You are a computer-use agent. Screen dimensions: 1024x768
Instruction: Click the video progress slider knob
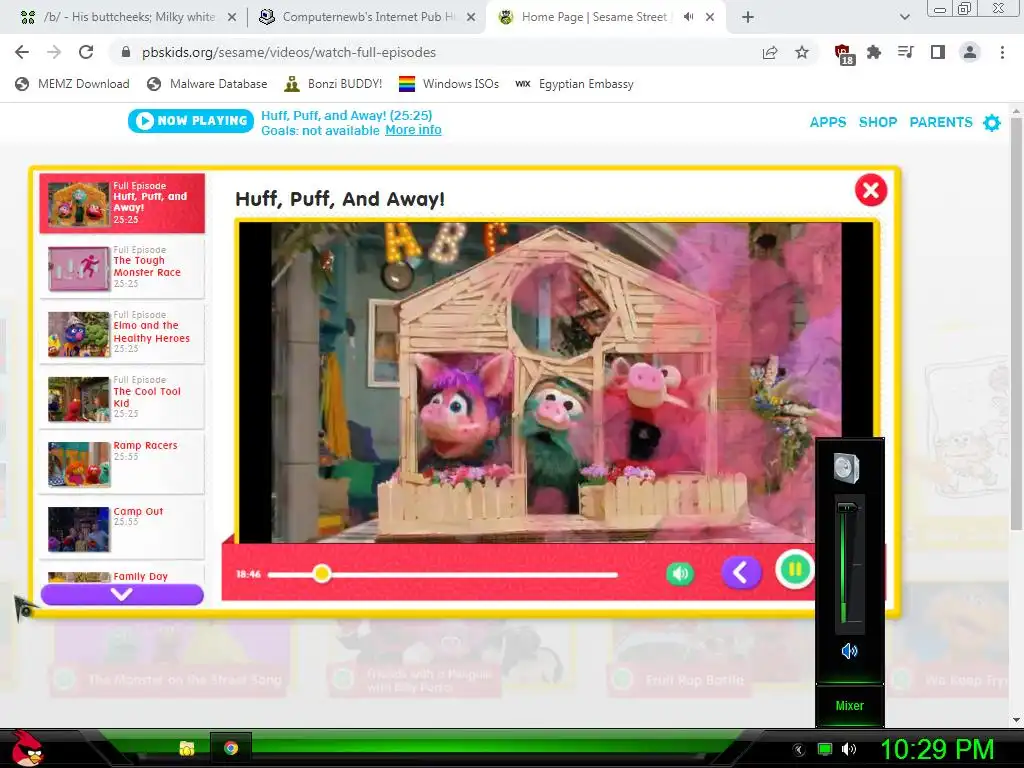[321, 574]
